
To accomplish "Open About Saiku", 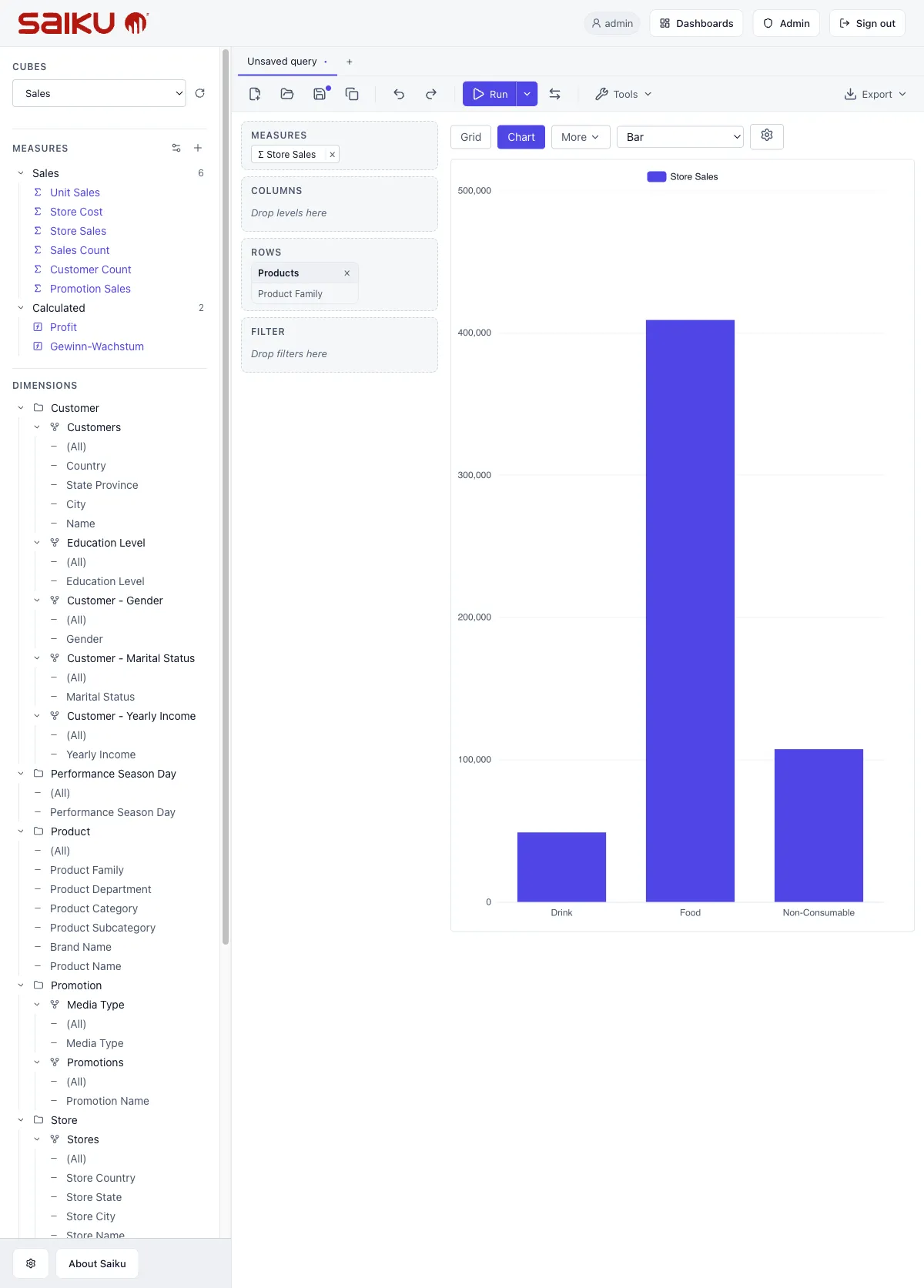I will tap(97, 1263).
